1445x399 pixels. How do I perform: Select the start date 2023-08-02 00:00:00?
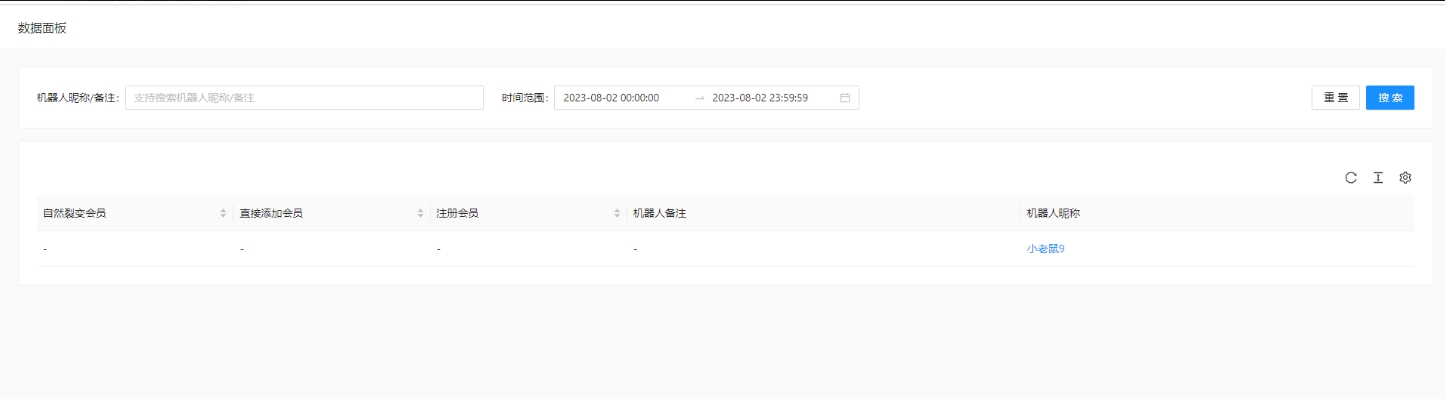(612, 98)
